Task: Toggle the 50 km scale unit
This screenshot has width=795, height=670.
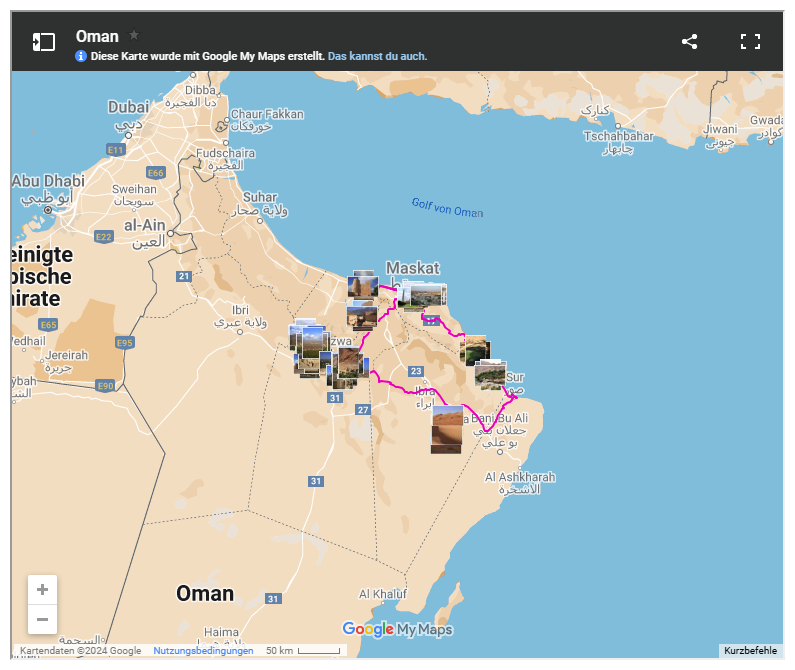Action: click(x=303, y=650)
